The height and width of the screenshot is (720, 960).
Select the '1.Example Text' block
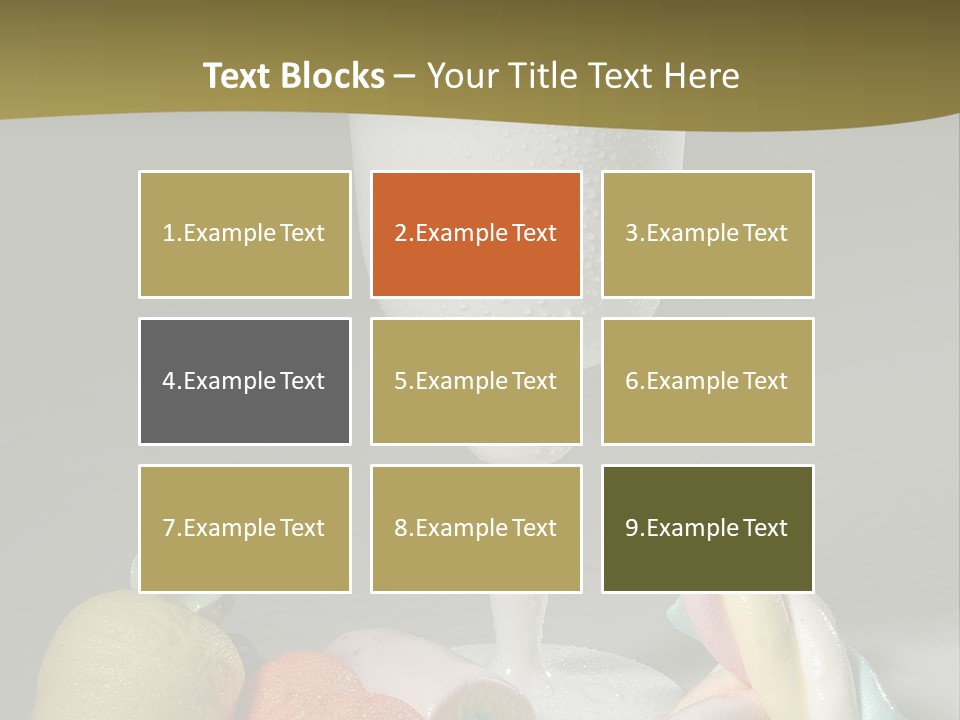244,234
